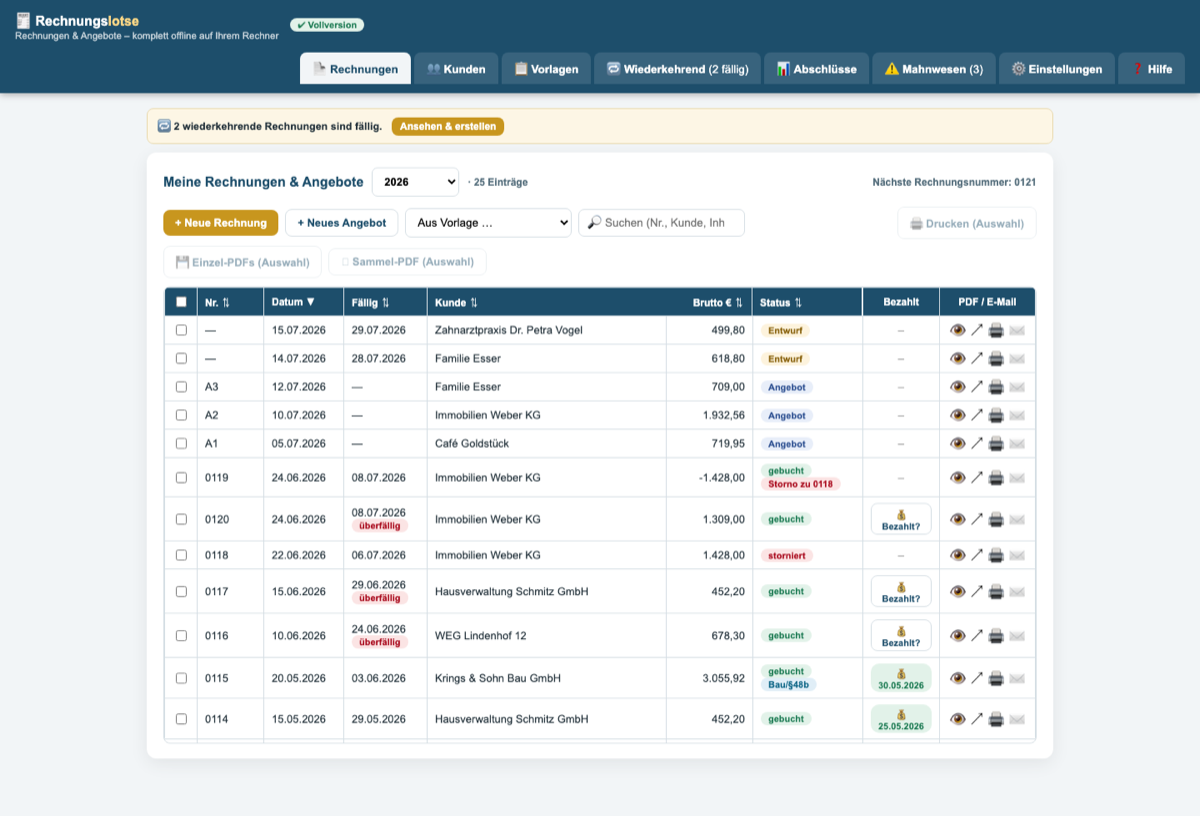Preview invoice 0120 with the eye icon

click(x=957, y=519)
